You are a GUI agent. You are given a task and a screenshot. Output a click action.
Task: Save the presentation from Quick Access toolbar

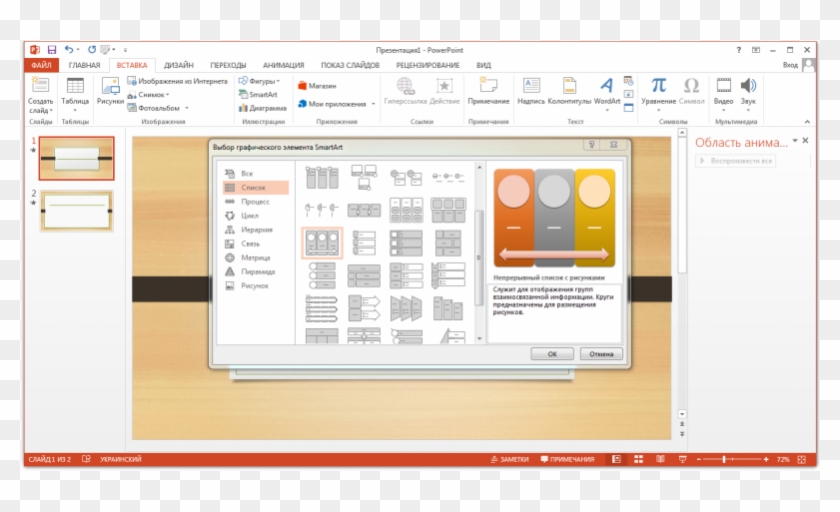point(52,50)
